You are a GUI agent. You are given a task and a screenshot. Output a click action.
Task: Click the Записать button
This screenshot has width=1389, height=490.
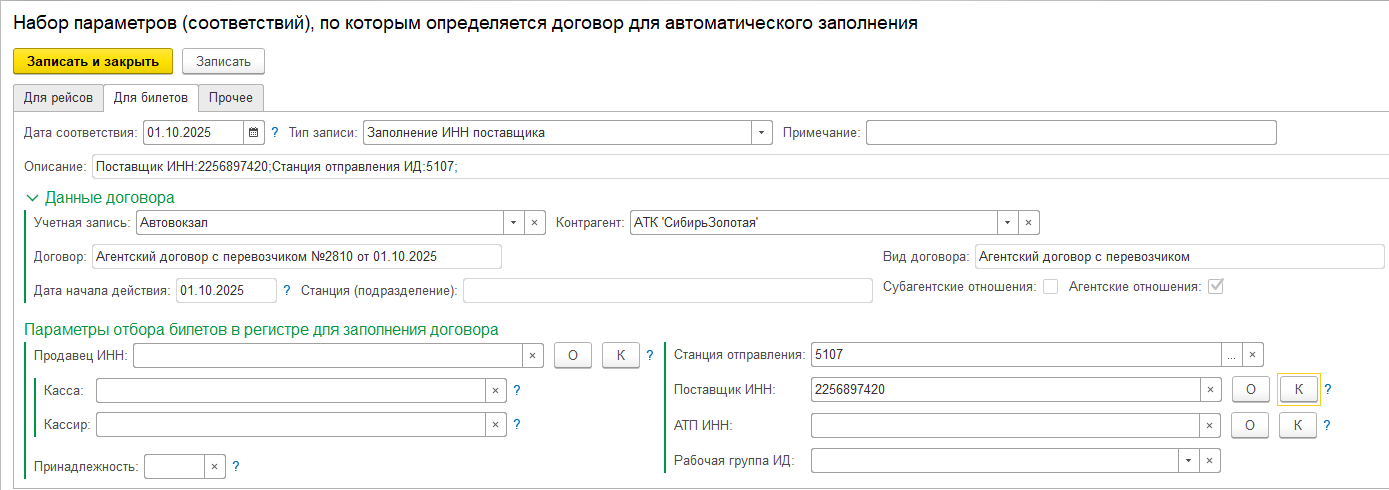(x=223, y=61)
